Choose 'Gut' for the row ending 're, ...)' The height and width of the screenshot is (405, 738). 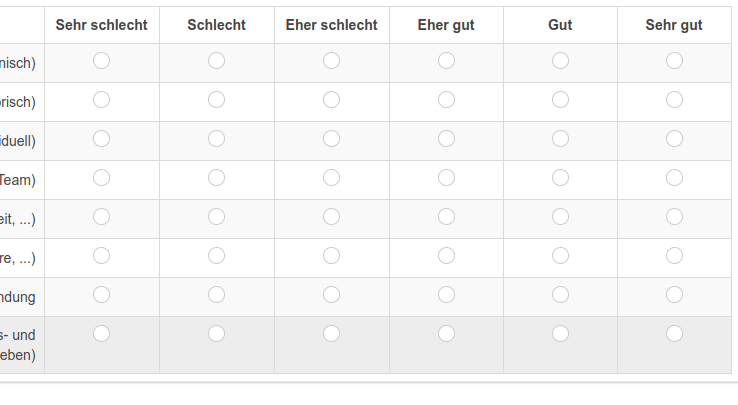click(x=560, y=256)
